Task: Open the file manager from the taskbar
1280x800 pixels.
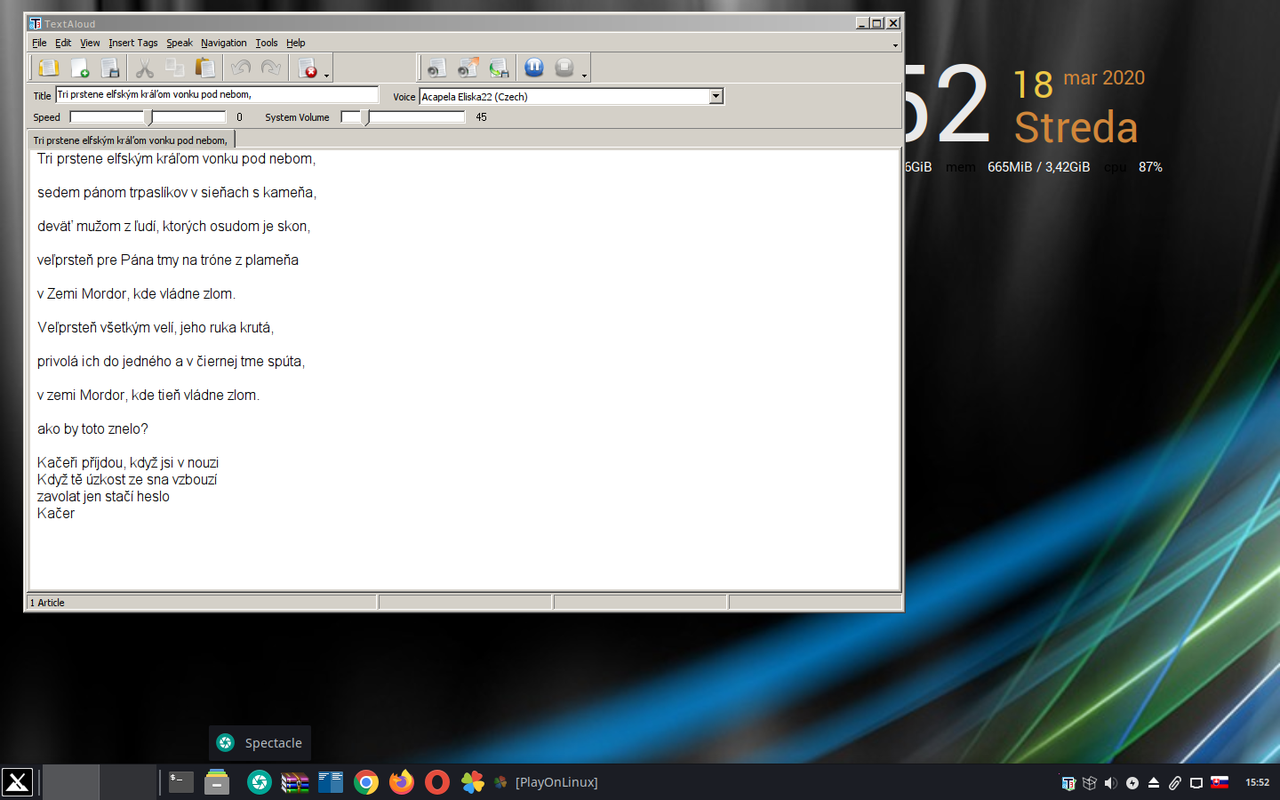Action: [x=217, y=782]
